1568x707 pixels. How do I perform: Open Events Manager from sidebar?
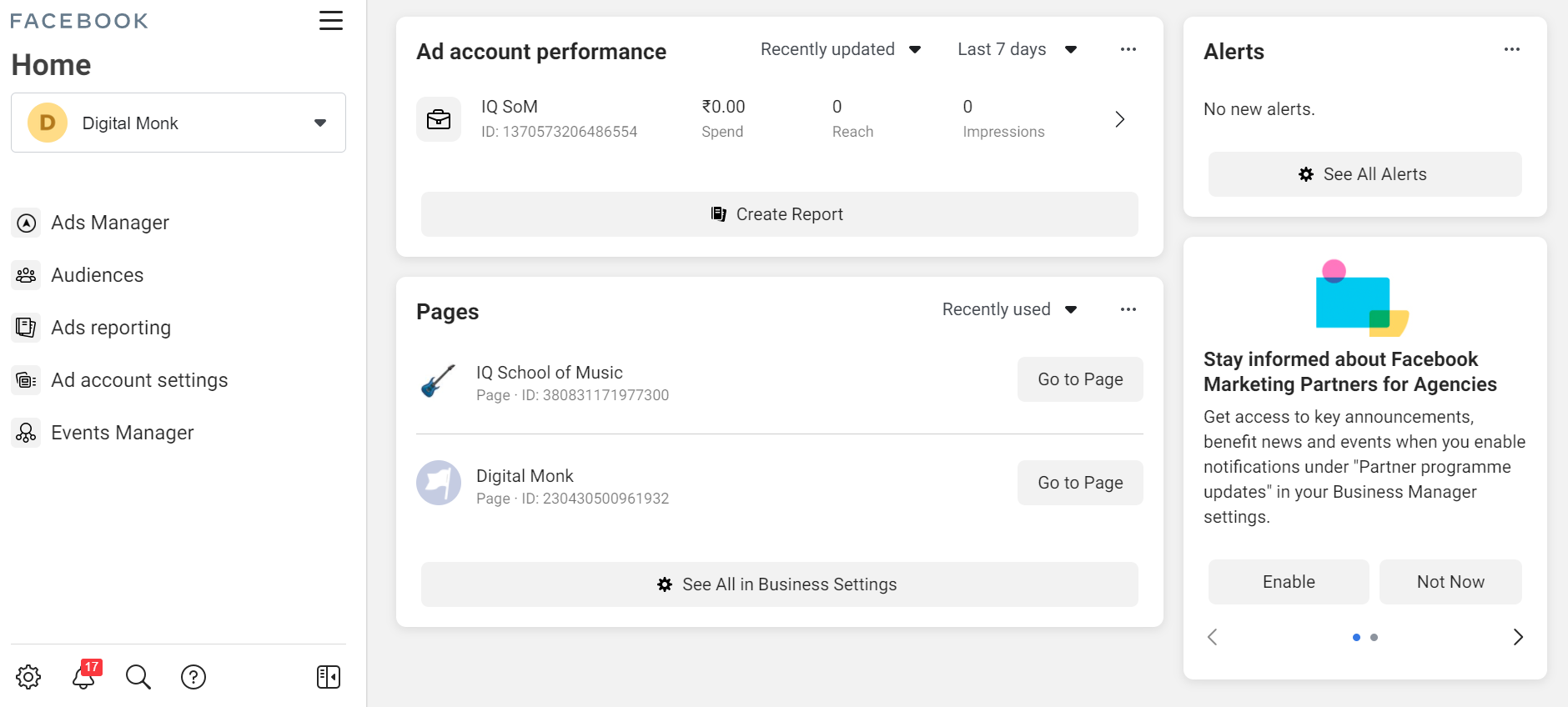tap(123, 433)
